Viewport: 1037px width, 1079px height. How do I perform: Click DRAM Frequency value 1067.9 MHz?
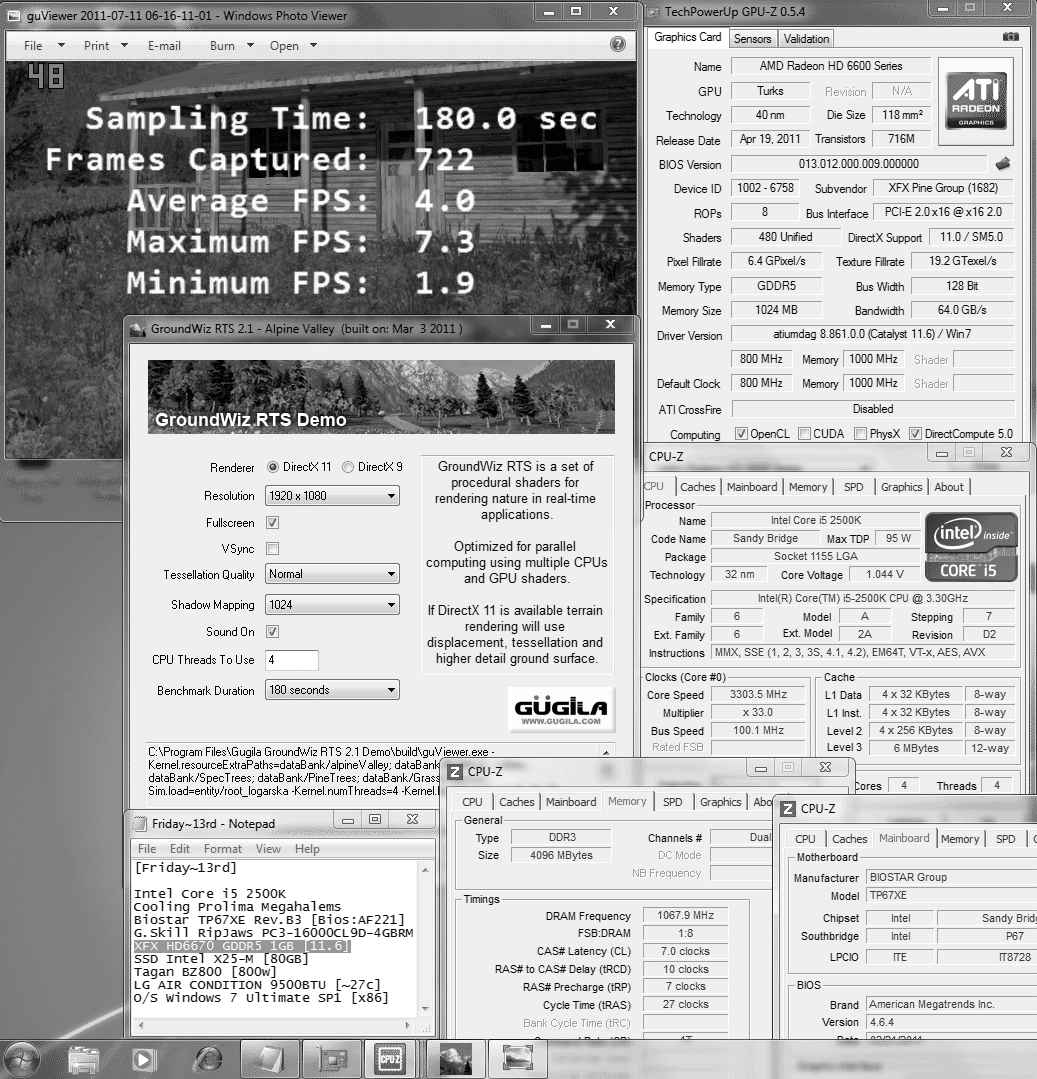point(685,915)
